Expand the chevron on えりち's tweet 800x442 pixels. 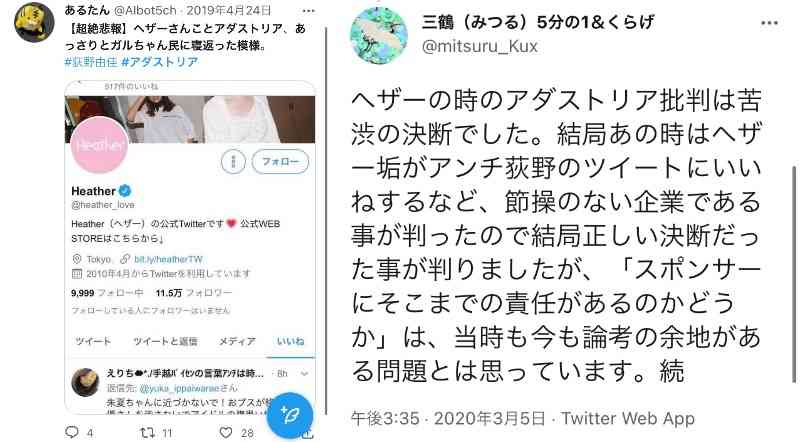[x=305, y=374]
